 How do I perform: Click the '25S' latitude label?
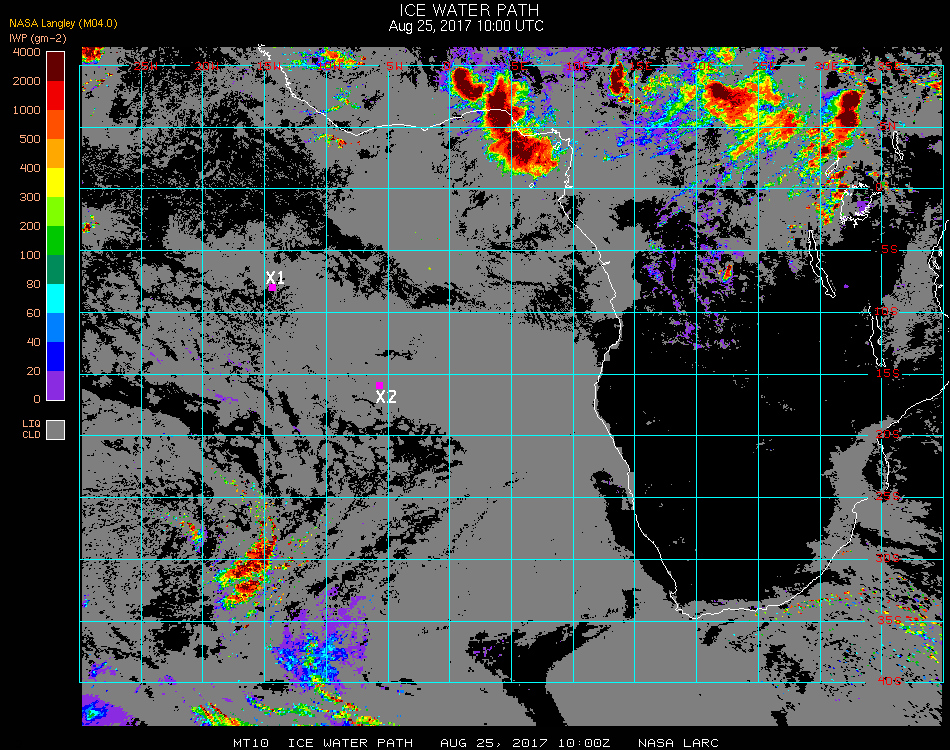point(888,497)
